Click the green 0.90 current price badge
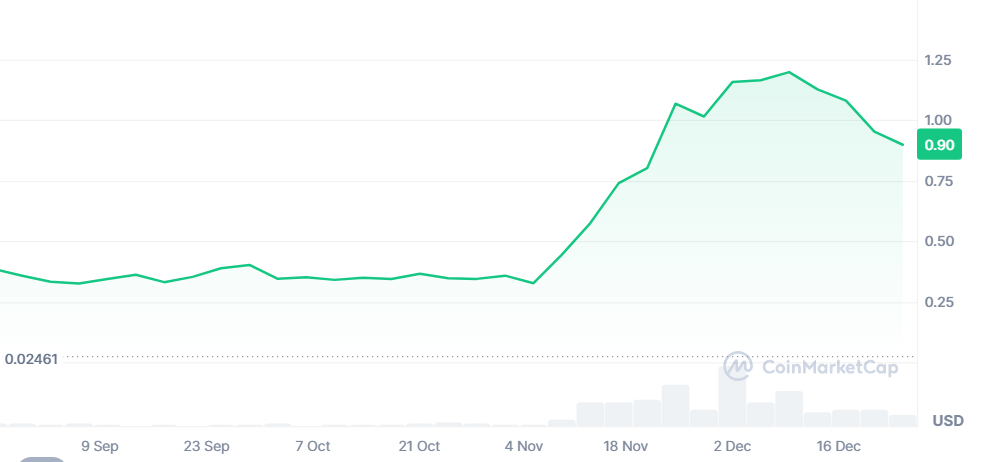 point(940,145)
